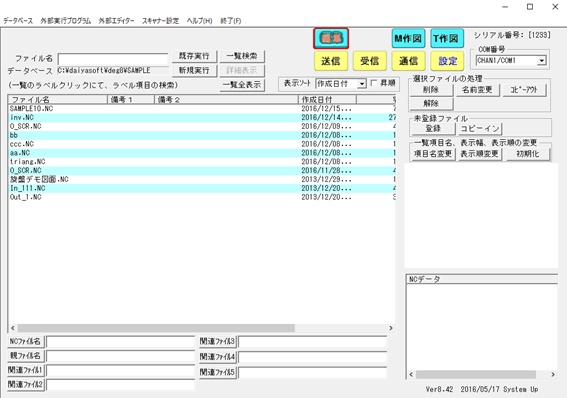Click the 表示順変更 button
The image size is (567, 398).
tap(479, 154)
